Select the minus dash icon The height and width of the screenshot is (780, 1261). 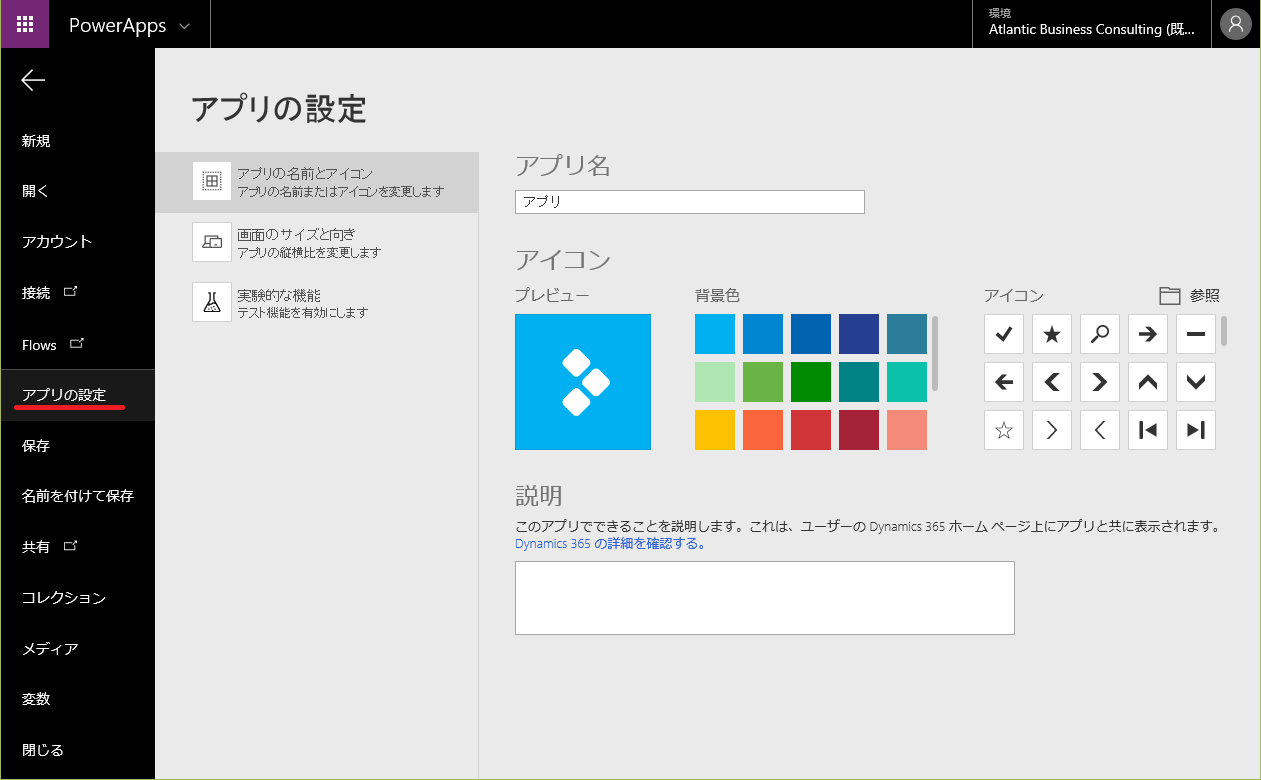1196,334
